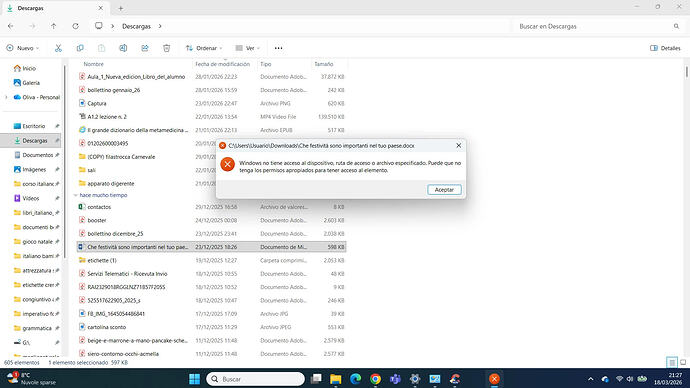Open Microsoft Edge from the taskbar
Viewport: 690px width, 388px height.
click(356, 379)
